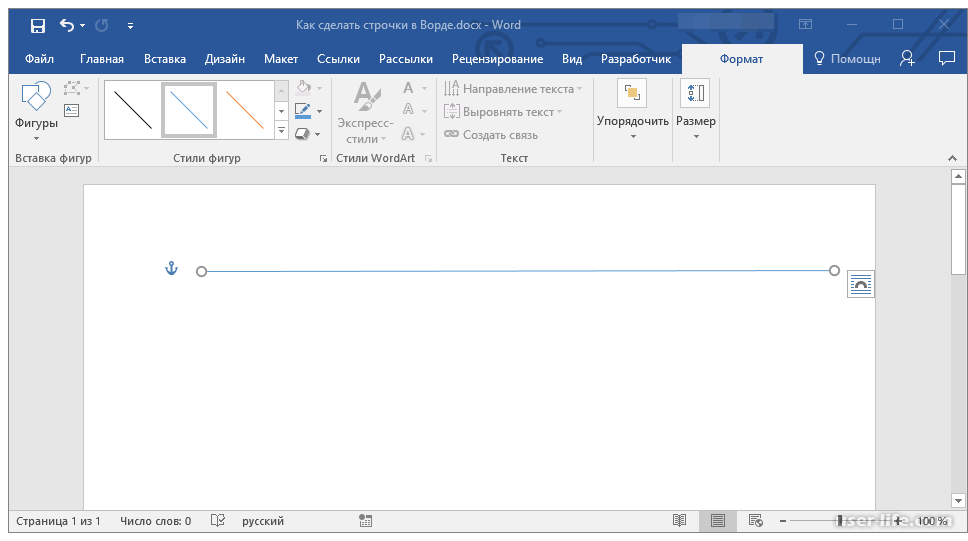Click русский language indicator

[263, 521]
